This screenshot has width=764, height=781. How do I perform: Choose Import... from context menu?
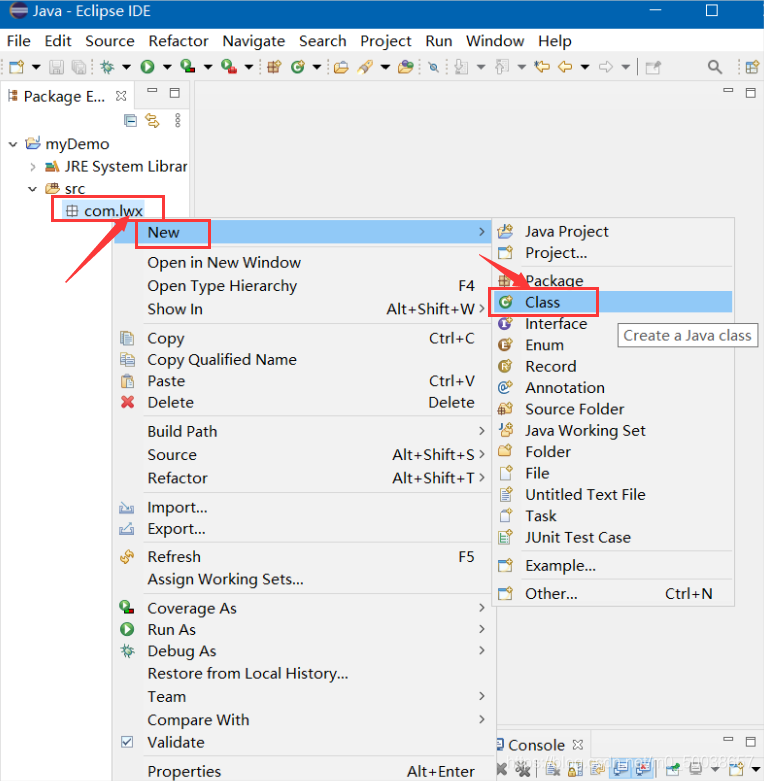click(303, 508)
